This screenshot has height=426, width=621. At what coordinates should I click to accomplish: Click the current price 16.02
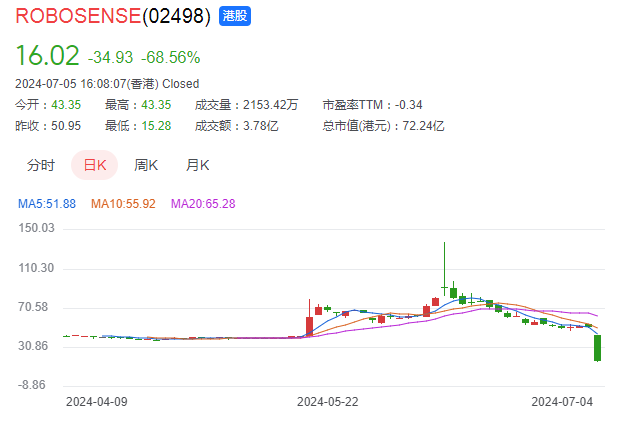[48, 55]
